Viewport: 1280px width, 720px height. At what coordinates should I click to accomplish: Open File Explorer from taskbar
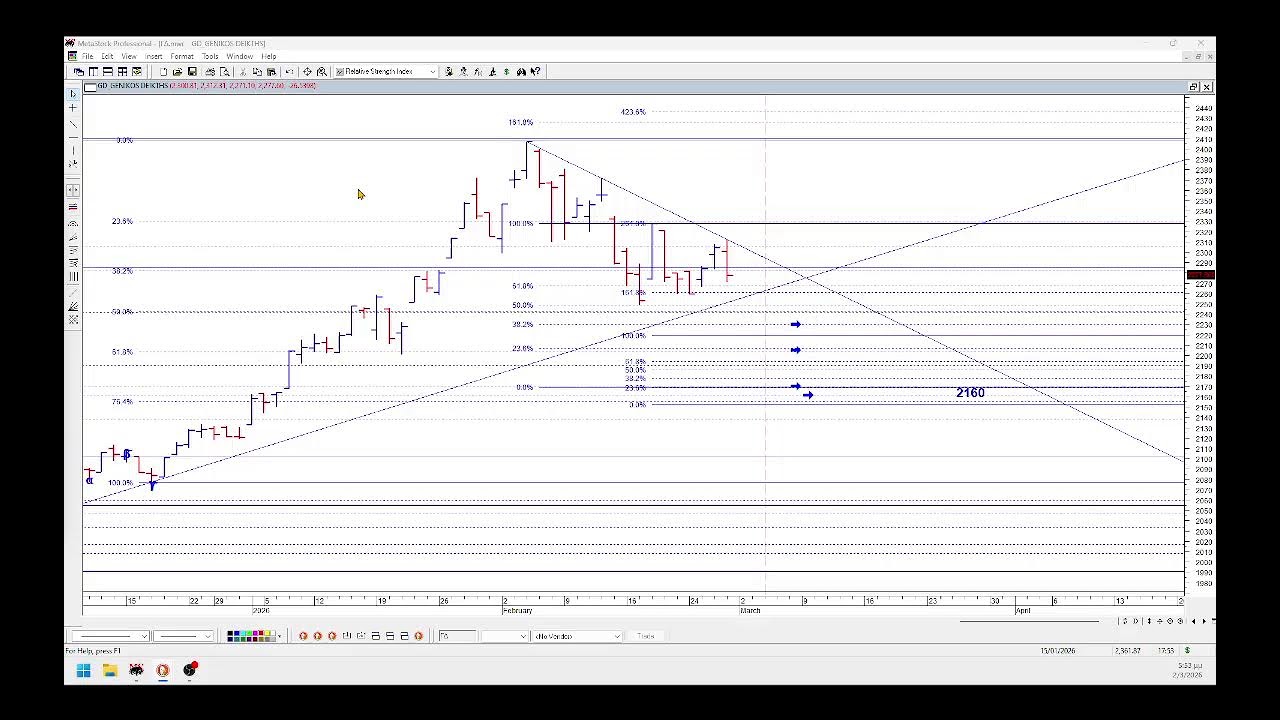110,670
